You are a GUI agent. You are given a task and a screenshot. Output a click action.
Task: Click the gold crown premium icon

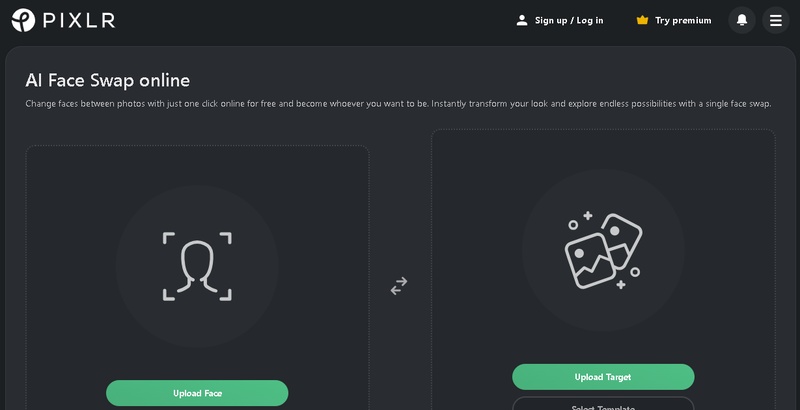coord(642,20)
